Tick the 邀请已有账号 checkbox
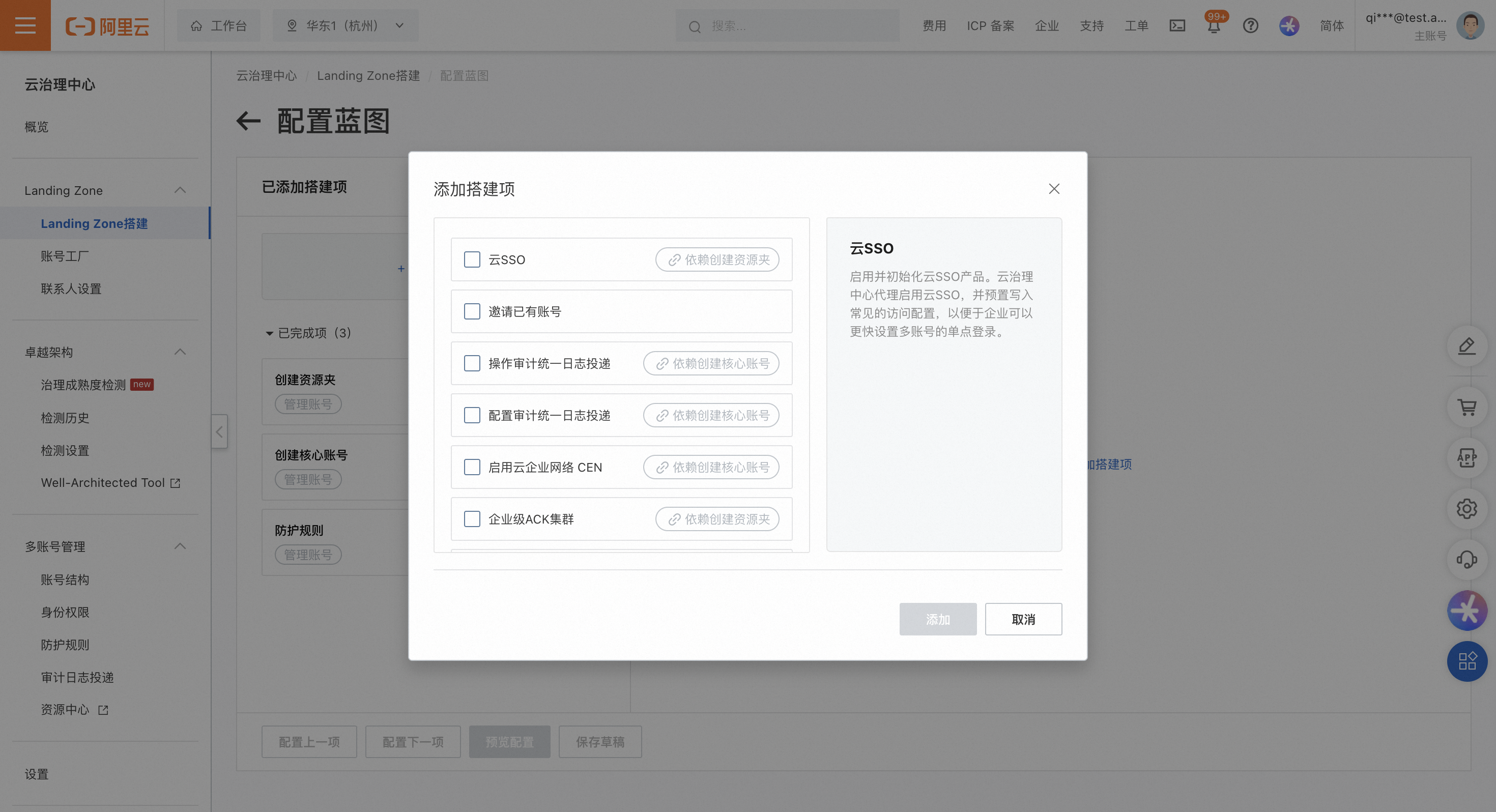This screenshot has height=812, width=1496. [472, 311]
